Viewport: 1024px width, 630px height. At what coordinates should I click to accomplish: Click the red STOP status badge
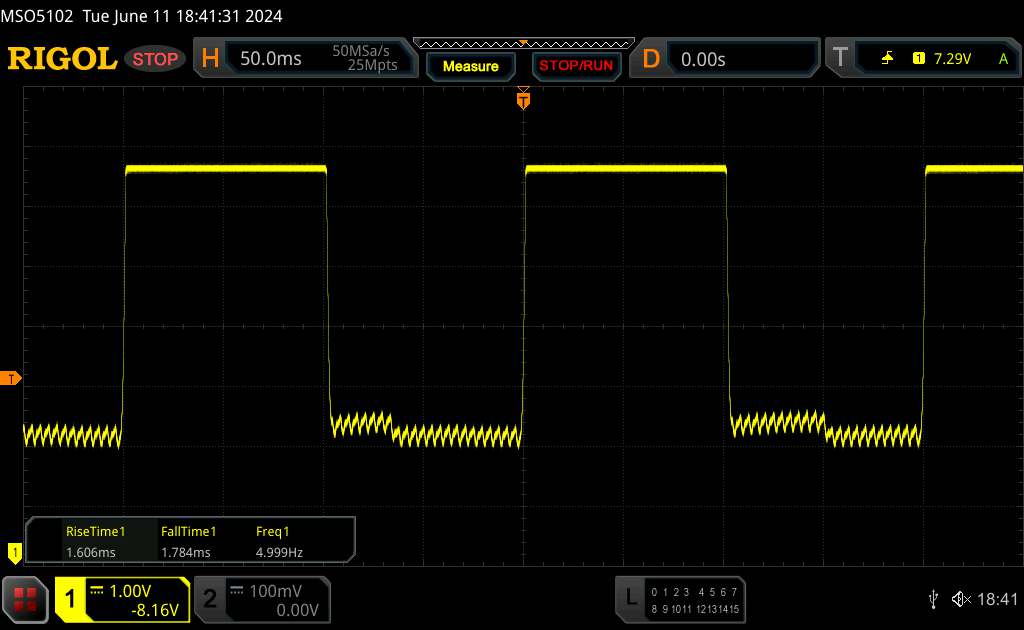click(x=156, y=59)
